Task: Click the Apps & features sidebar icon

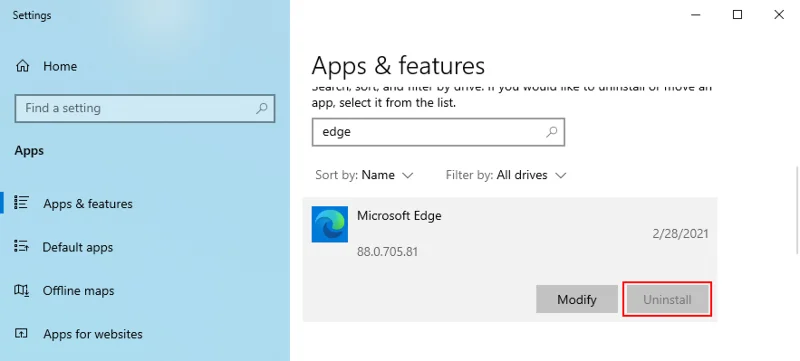Action: click(x=21, y=203)
